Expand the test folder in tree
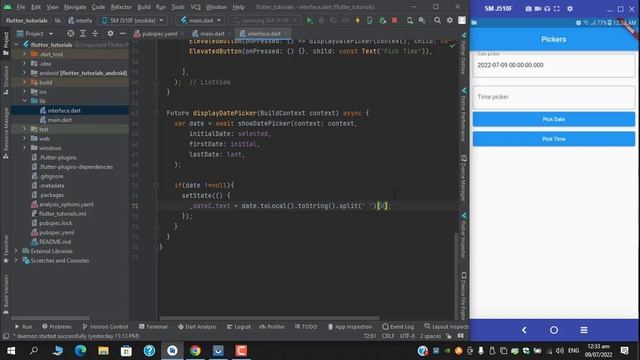Viewport: 640px width, 360px height. click(24, 129)
